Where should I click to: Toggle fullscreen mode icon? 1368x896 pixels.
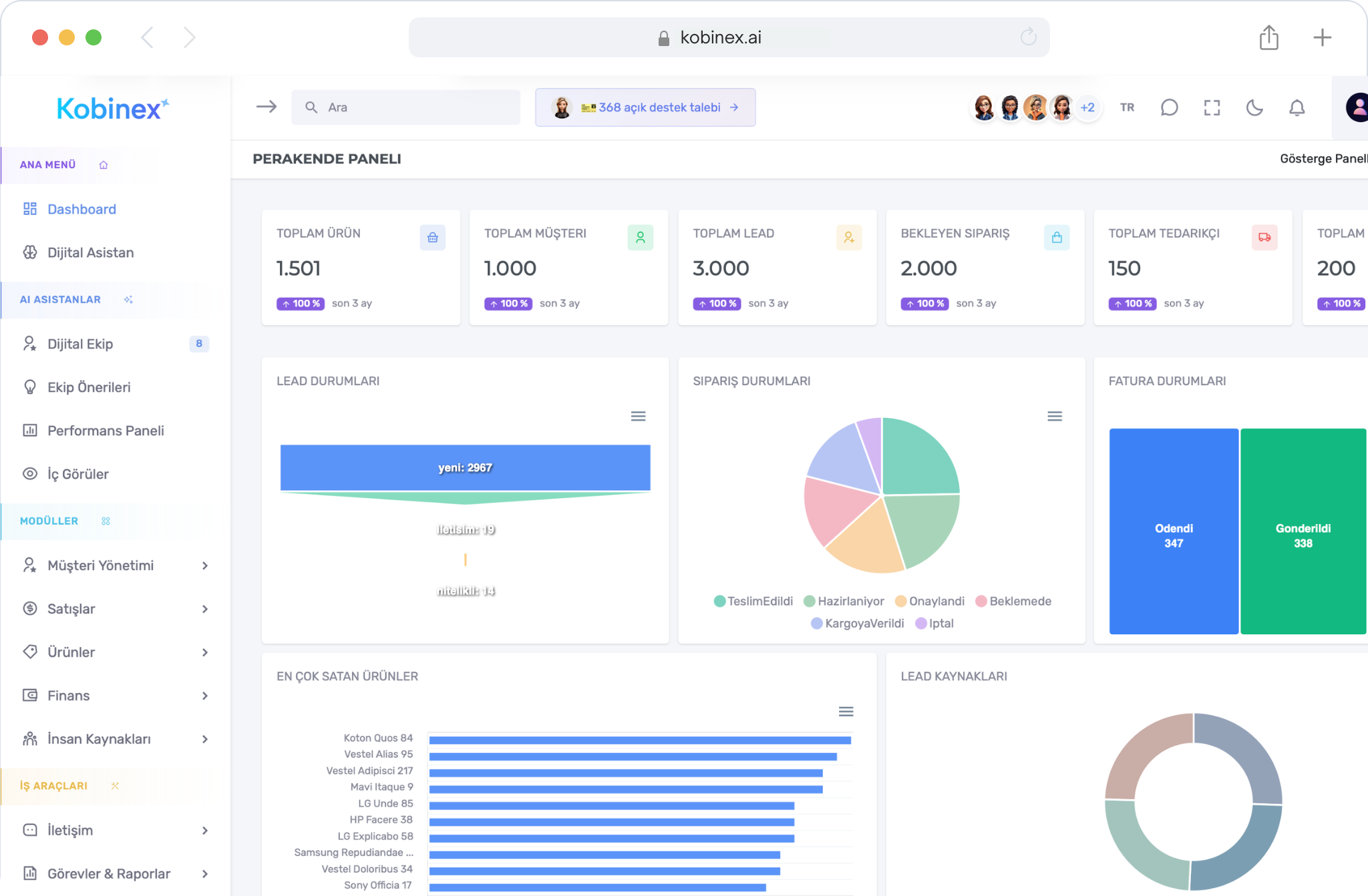[1212, 107]
